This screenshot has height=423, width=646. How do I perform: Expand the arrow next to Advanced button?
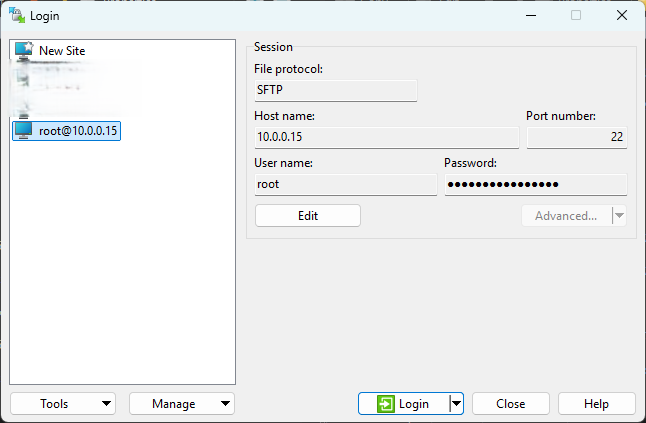click(x=619, y=215)
